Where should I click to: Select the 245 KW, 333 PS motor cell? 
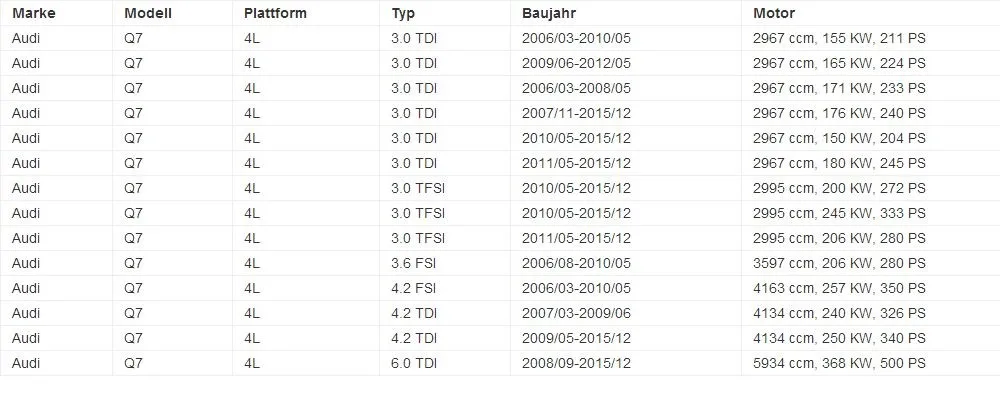(x=839, y=213)
